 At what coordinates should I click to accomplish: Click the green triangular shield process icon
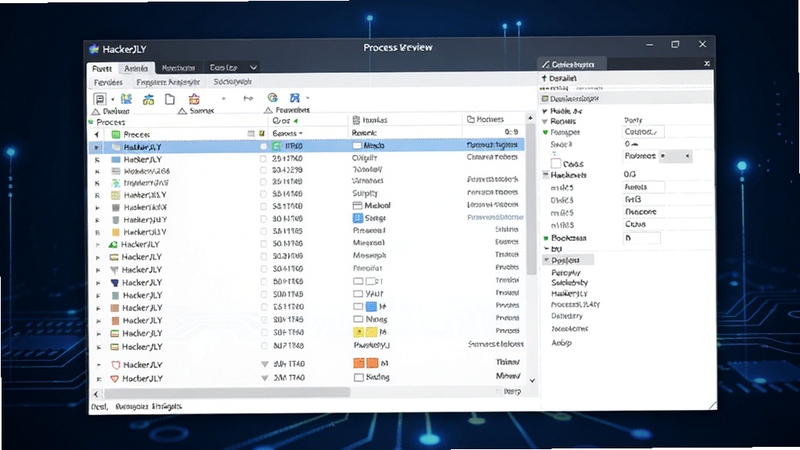click(x=113, y=244)
